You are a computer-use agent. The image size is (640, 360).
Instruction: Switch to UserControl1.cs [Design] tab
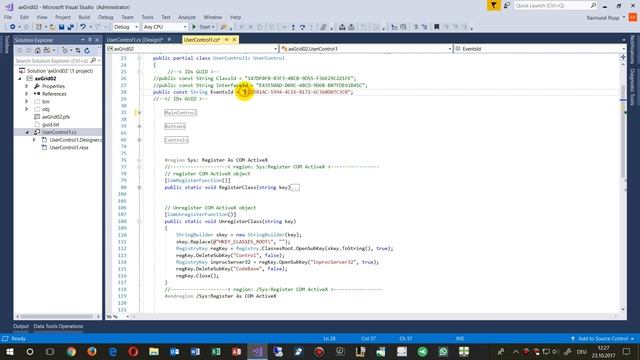click(135, 40)
